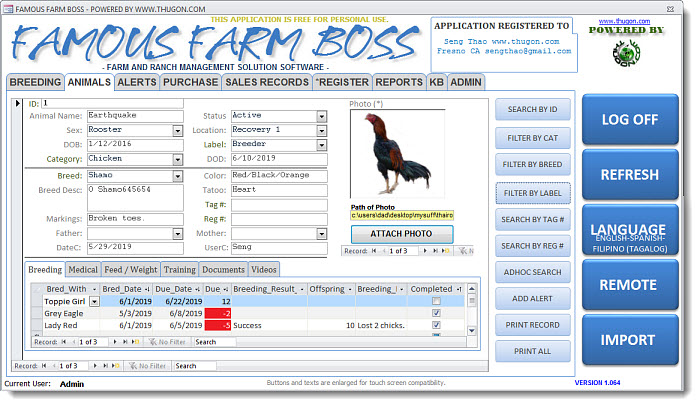Viewport: 699px width, 406px height.
Task: Open the Category dropdown showing Chicken
Action: click(177, 159)
